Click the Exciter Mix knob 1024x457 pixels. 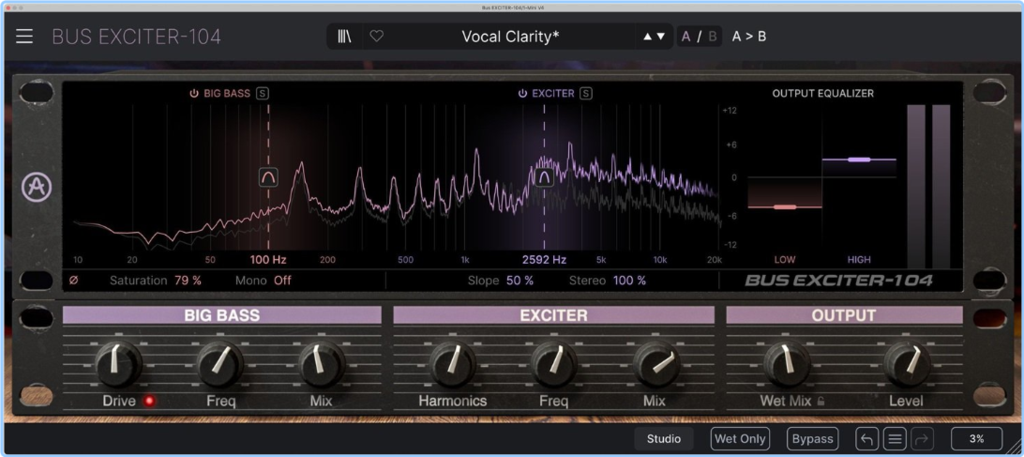click(656, 364)
